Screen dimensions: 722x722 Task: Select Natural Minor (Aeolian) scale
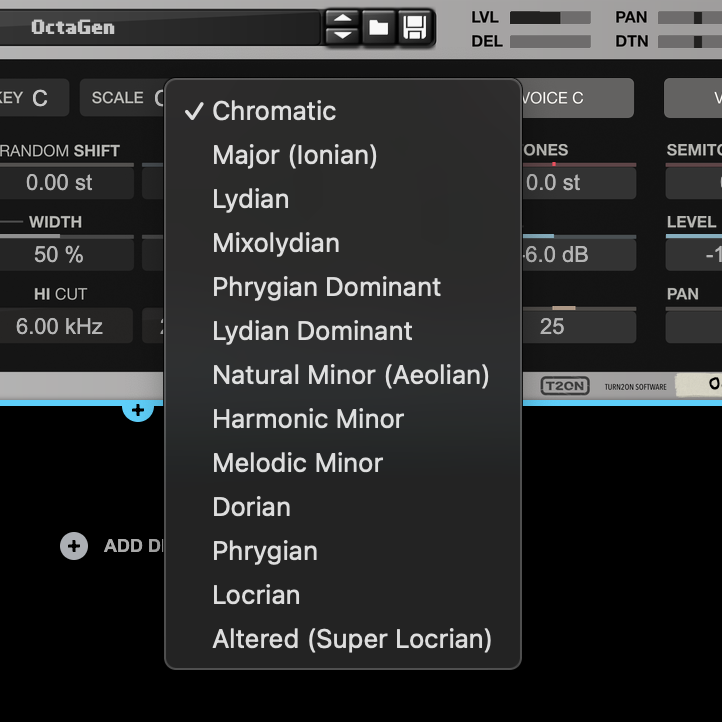click(343, 375)
